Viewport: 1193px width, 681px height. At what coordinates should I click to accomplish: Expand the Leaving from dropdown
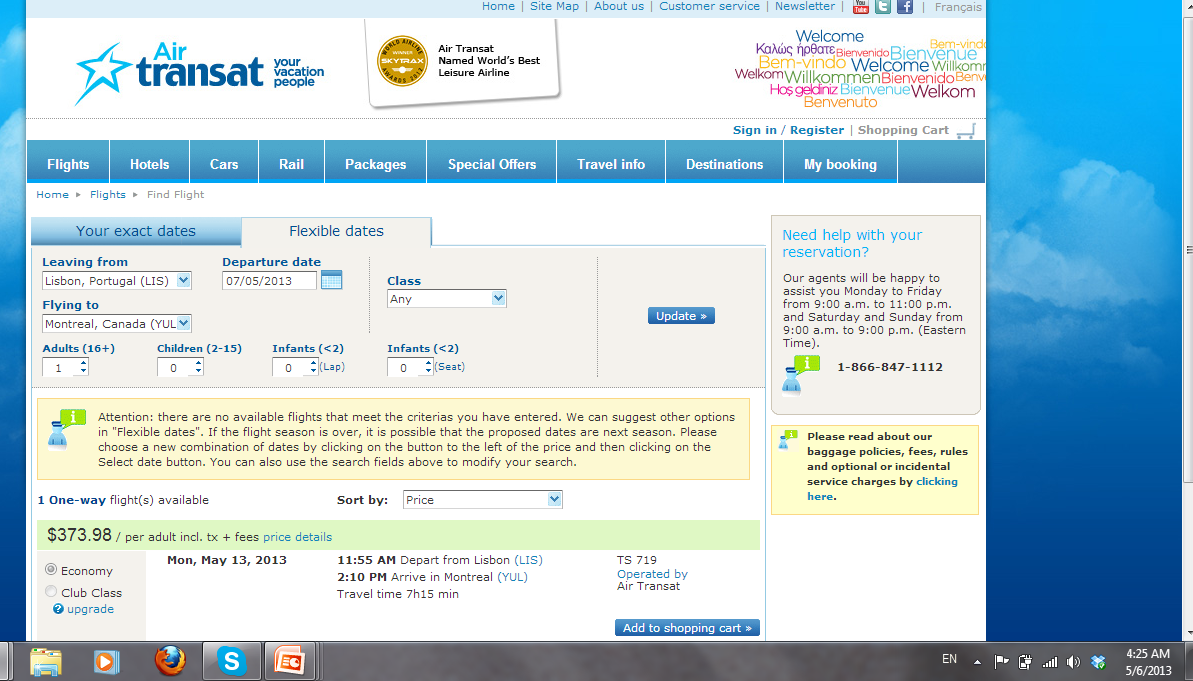183,281
